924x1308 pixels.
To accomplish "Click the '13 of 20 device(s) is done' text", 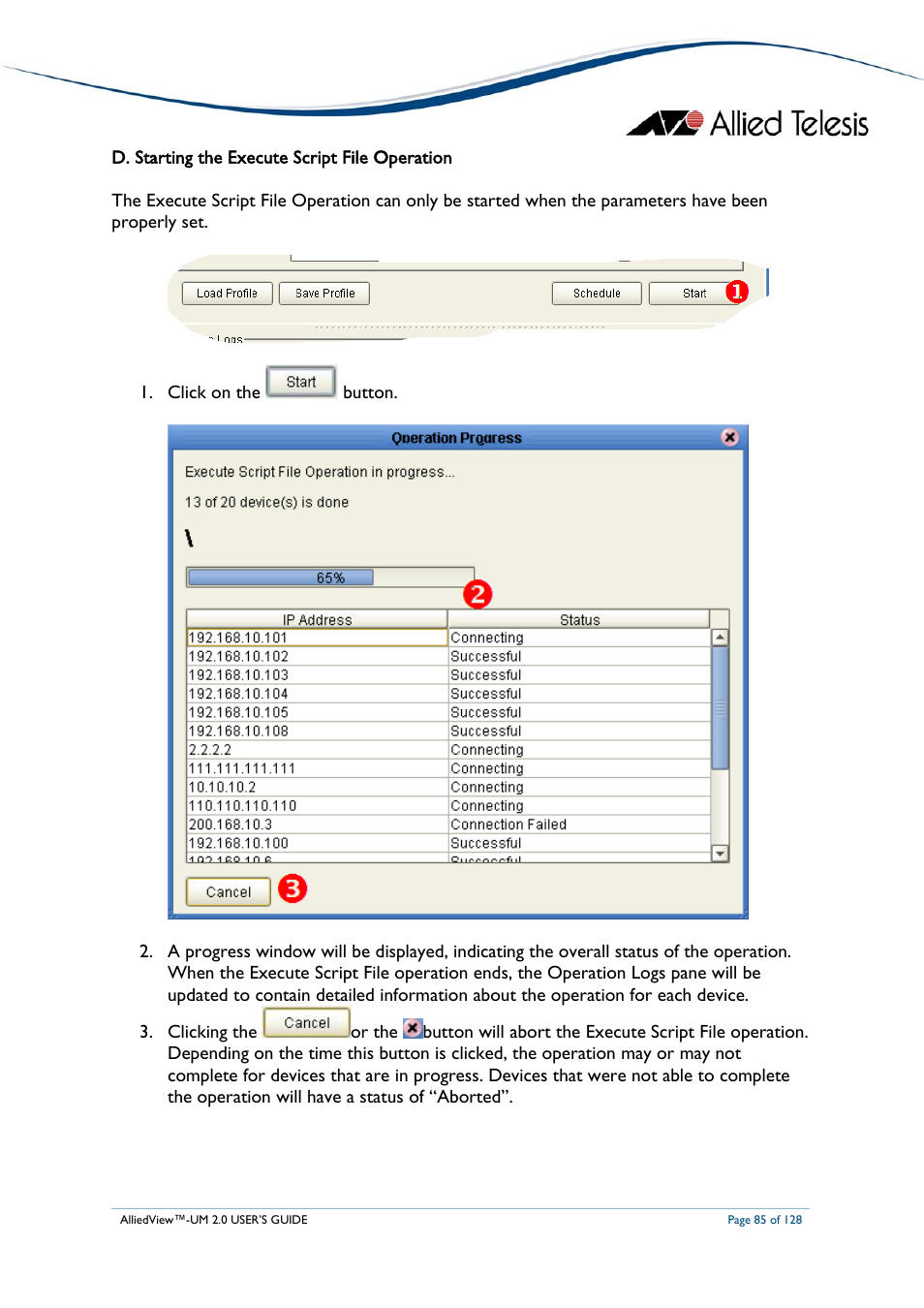I will click(266, 502).
